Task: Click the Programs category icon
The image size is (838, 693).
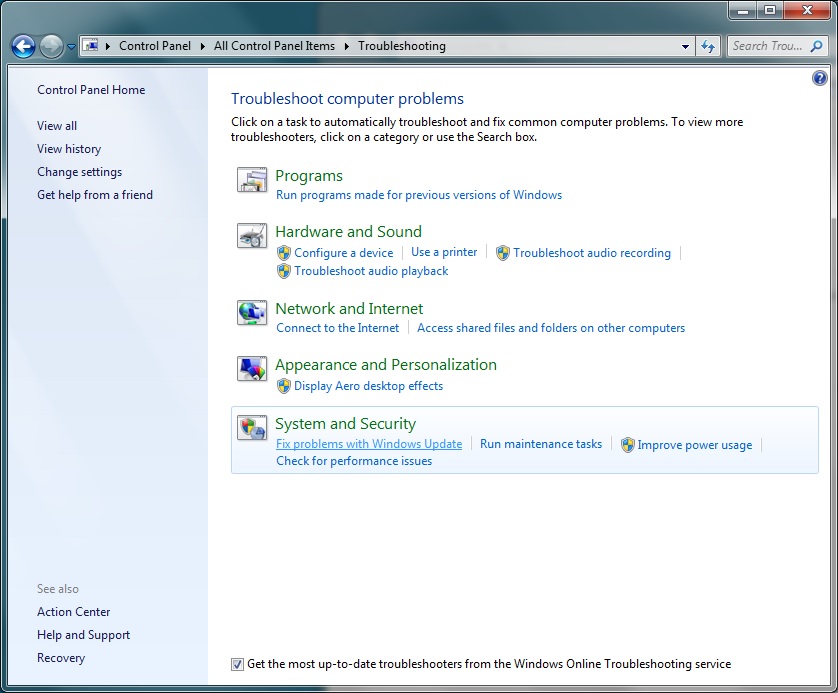Action: coord(252,180)
